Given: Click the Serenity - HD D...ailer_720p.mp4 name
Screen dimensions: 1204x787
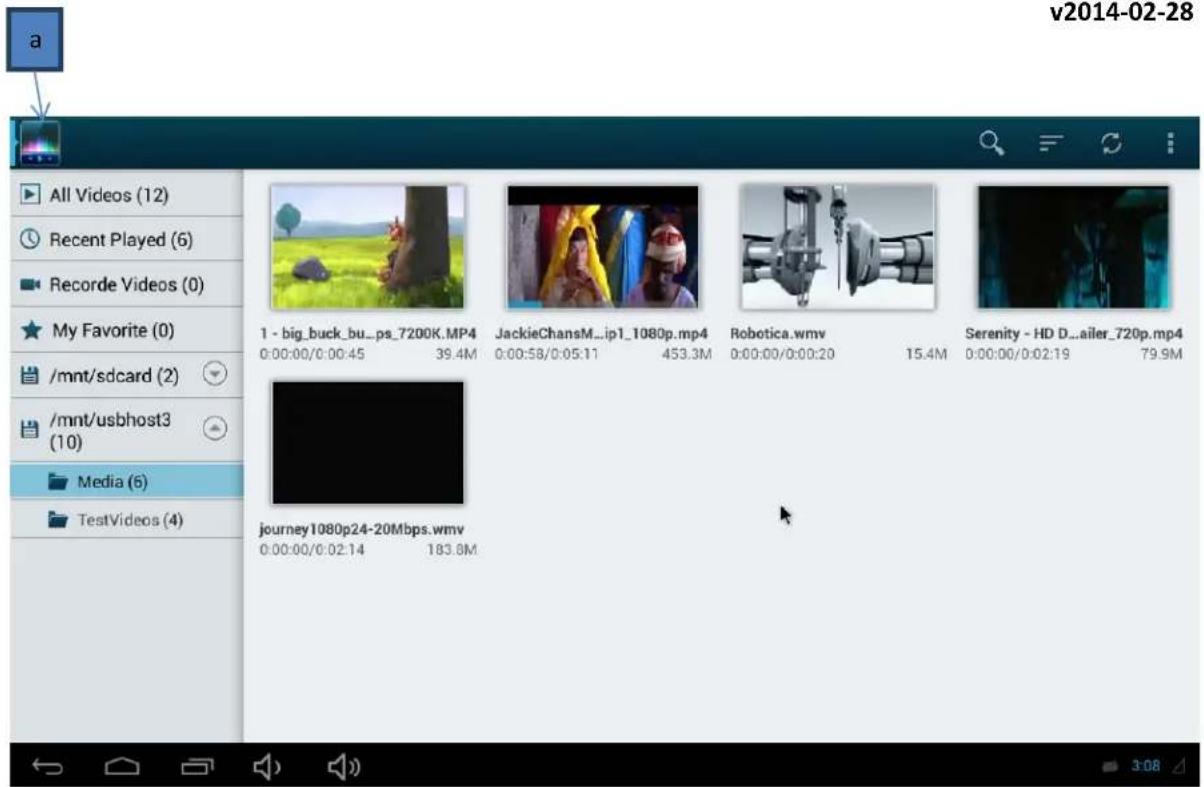Looking at the screenshot, I should [x=1074, y=333].
